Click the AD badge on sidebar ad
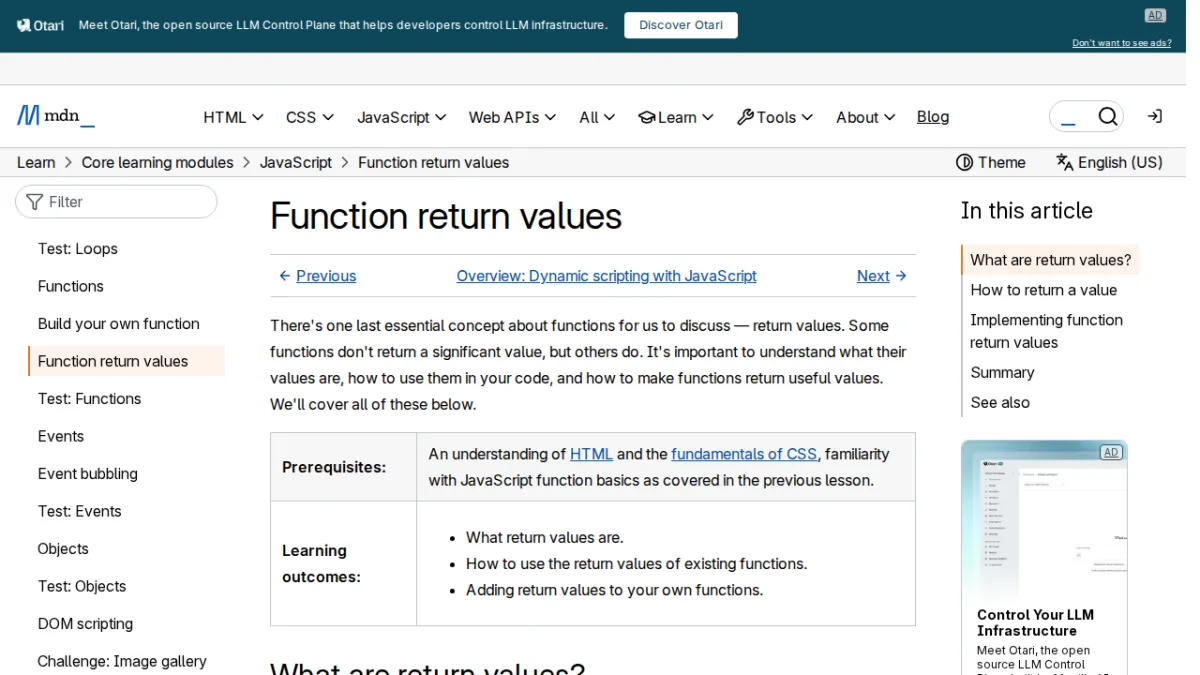Screen dimensions: 1200x675 [x=1111, y=452]
